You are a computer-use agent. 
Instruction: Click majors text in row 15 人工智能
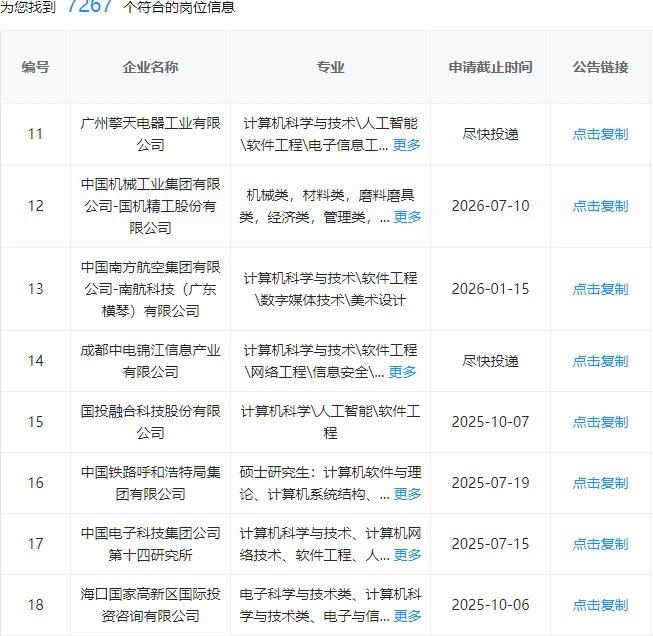coord(330,422)
